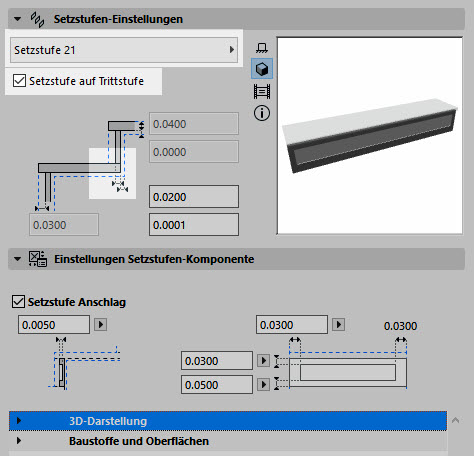Click the Einstellungen Setzstufen-Komponente panel icon
This screenshot has width=474, height=456.
(38, 259)
